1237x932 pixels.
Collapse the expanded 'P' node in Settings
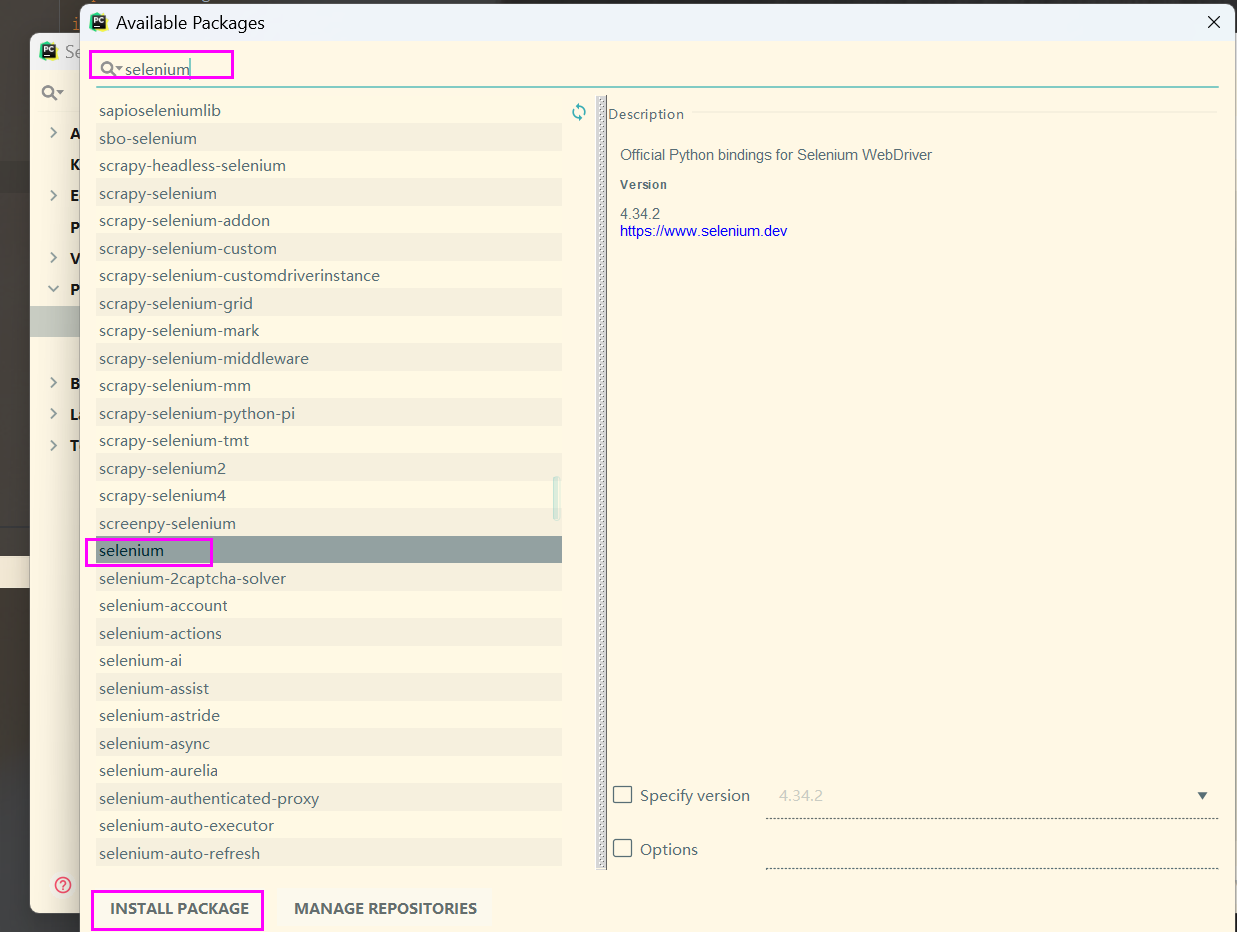54,289
